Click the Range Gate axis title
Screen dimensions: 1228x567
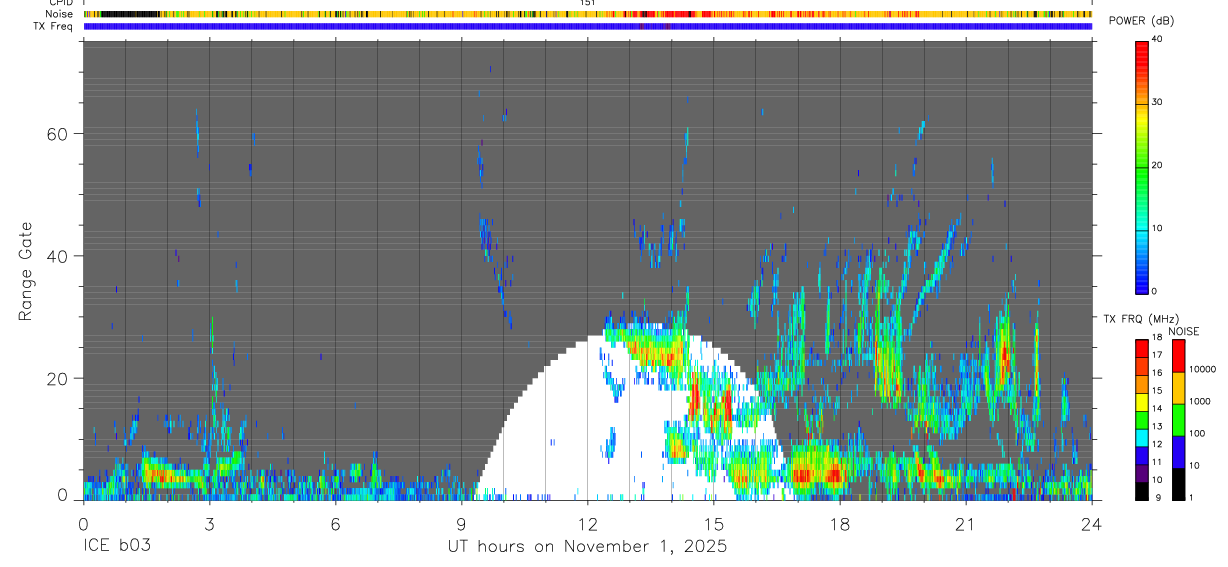tap(25, 271)
